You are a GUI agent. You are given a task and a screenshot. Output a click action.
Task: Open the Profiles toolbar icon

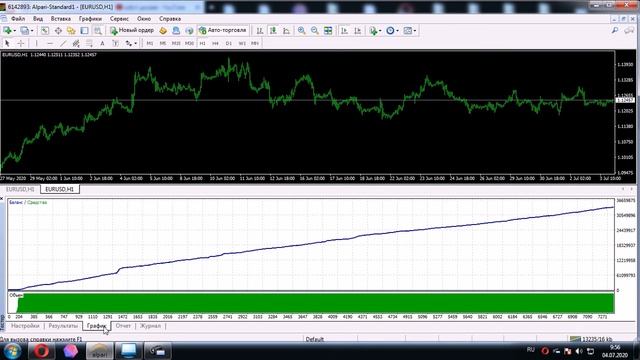[24, 31]
